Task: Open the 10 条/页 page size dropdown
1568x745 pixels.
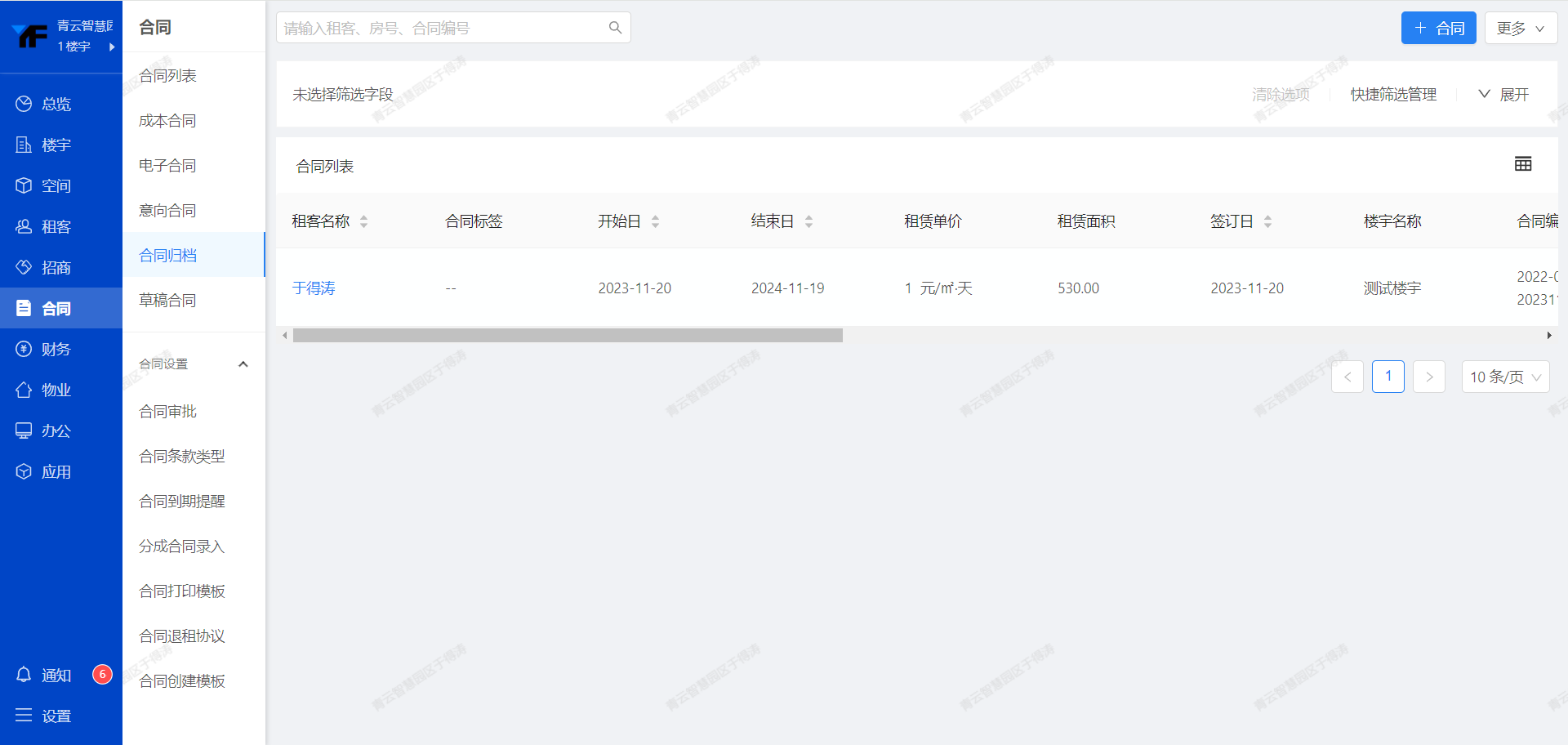Action: [x=1504, y=377]
